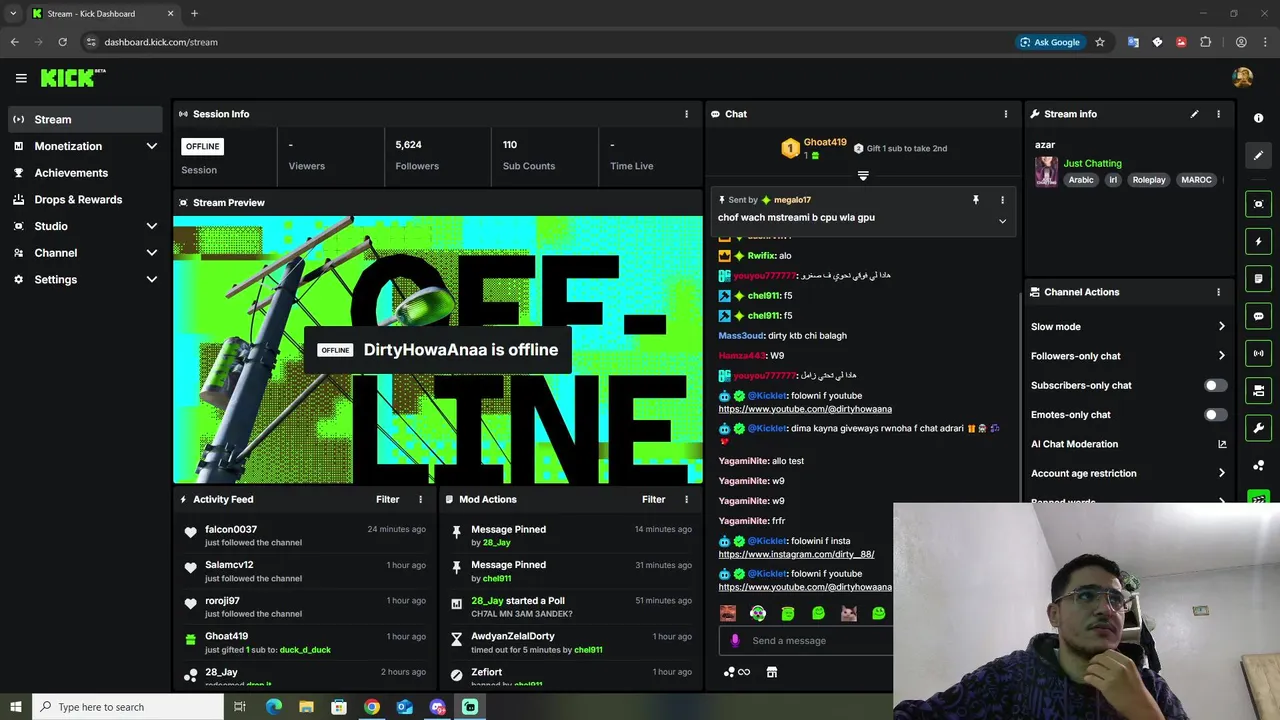Image resolution: width=1280 pixels, height=720 pixels.
Task: Open Chat panel options menu
Action: click(x=1006, y=114)
